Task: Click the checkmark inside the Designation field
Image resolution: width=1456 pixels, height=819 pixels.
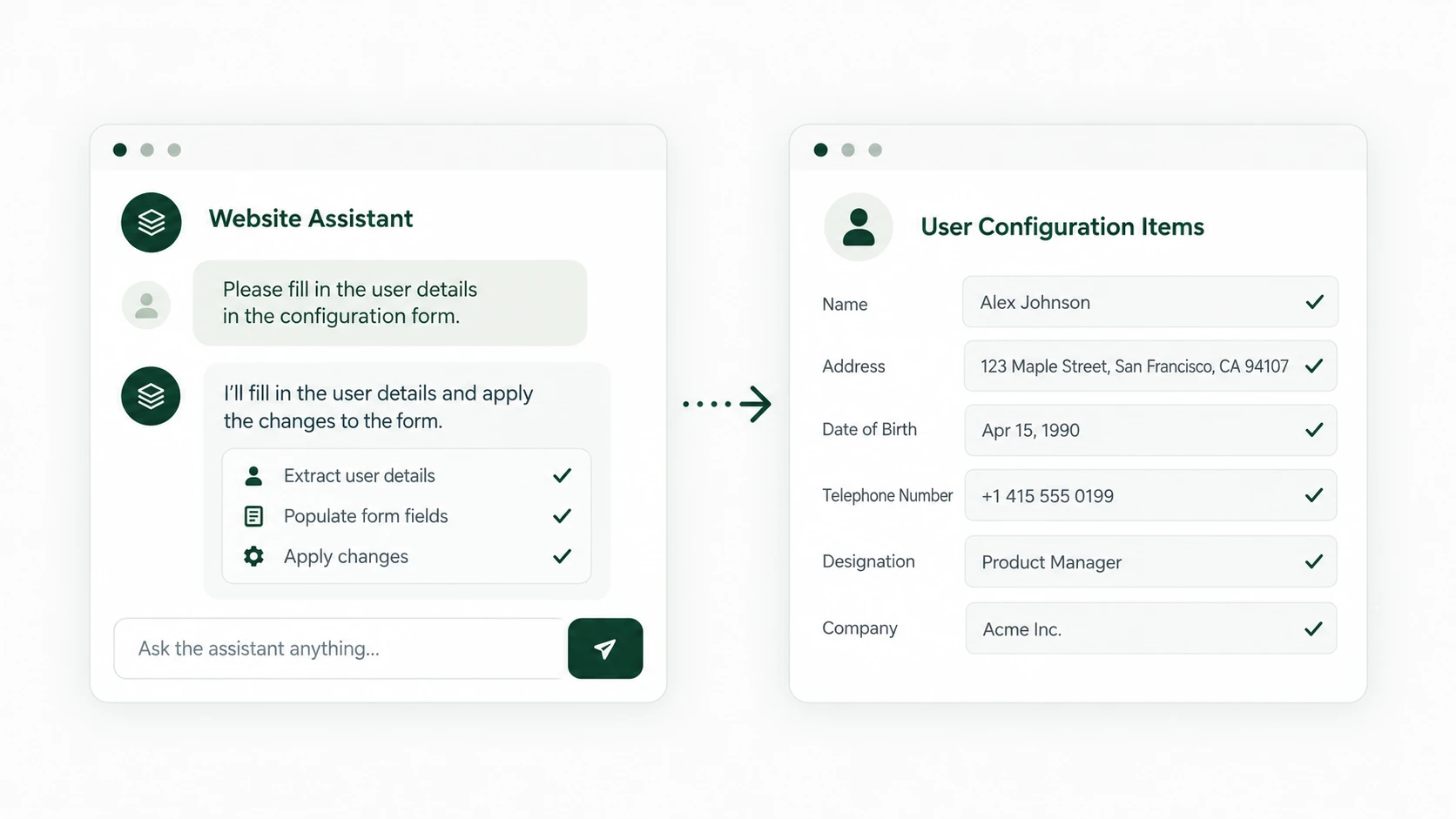Action: 1314,561
